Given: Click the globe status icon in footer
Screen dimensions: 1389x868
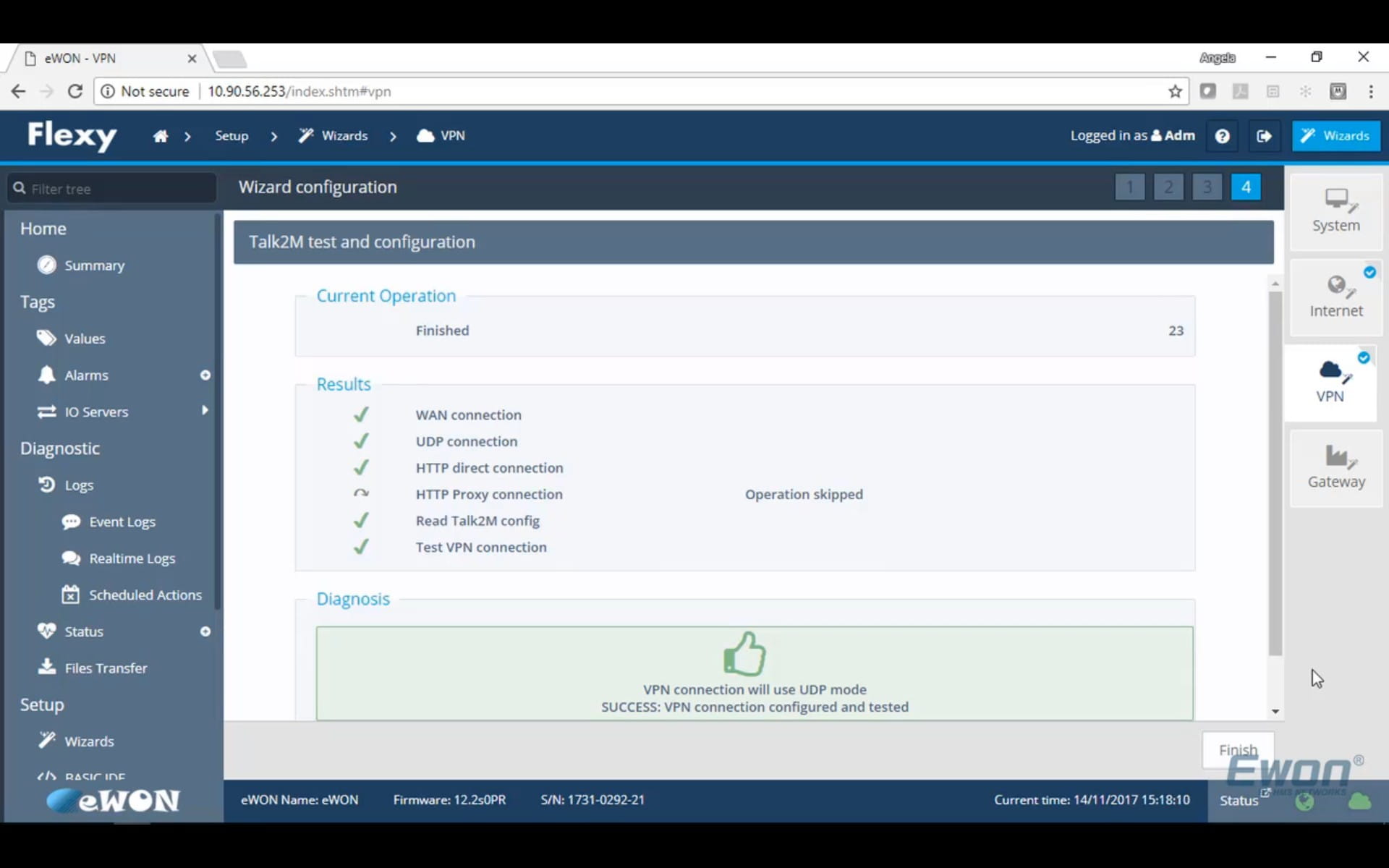Looking at the screenshot, I should coord(1304,801).
